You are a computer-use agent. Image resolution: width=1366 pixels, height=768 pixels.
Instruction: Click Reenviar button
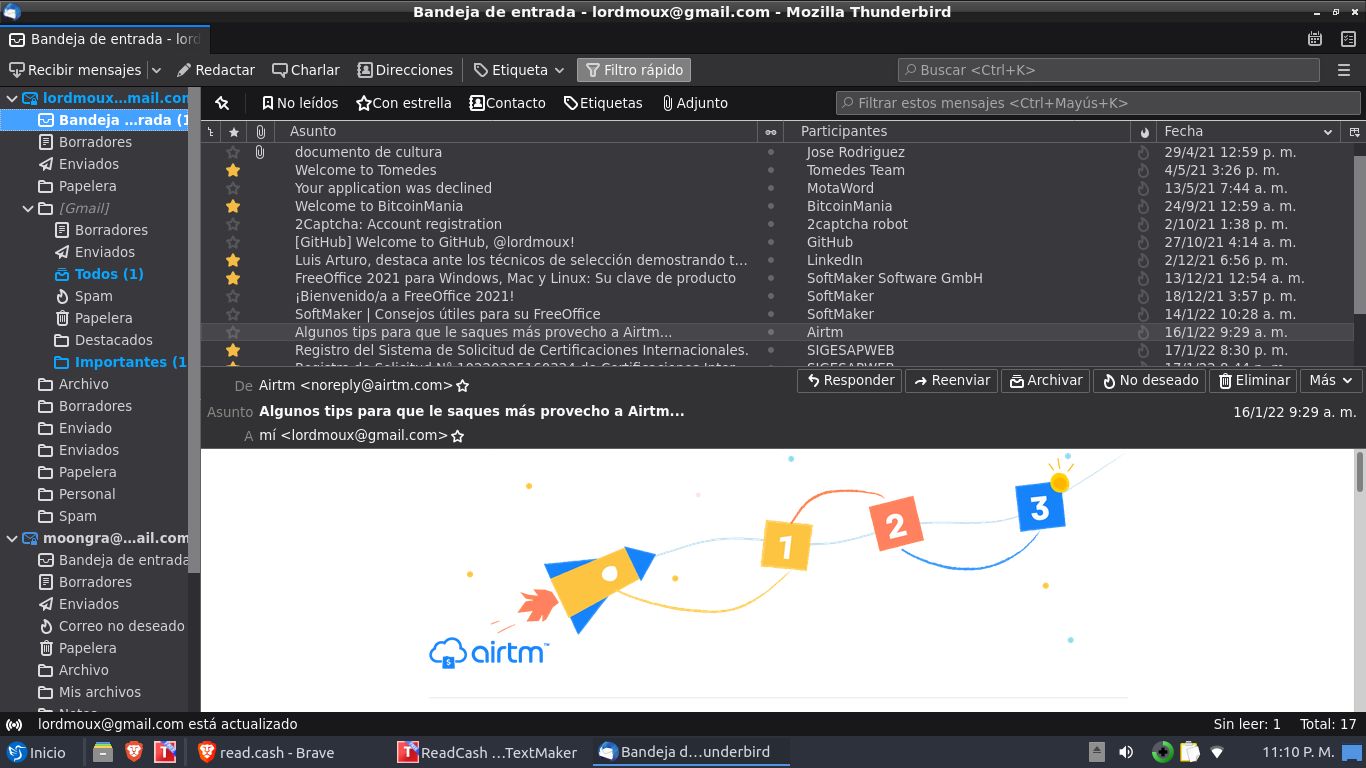951,380
